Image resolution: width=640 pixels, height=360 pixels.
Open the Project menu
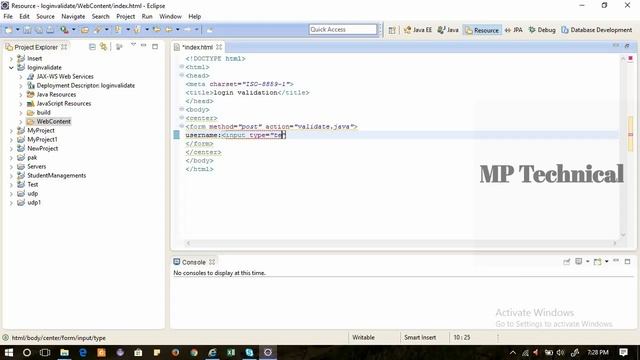125,16
